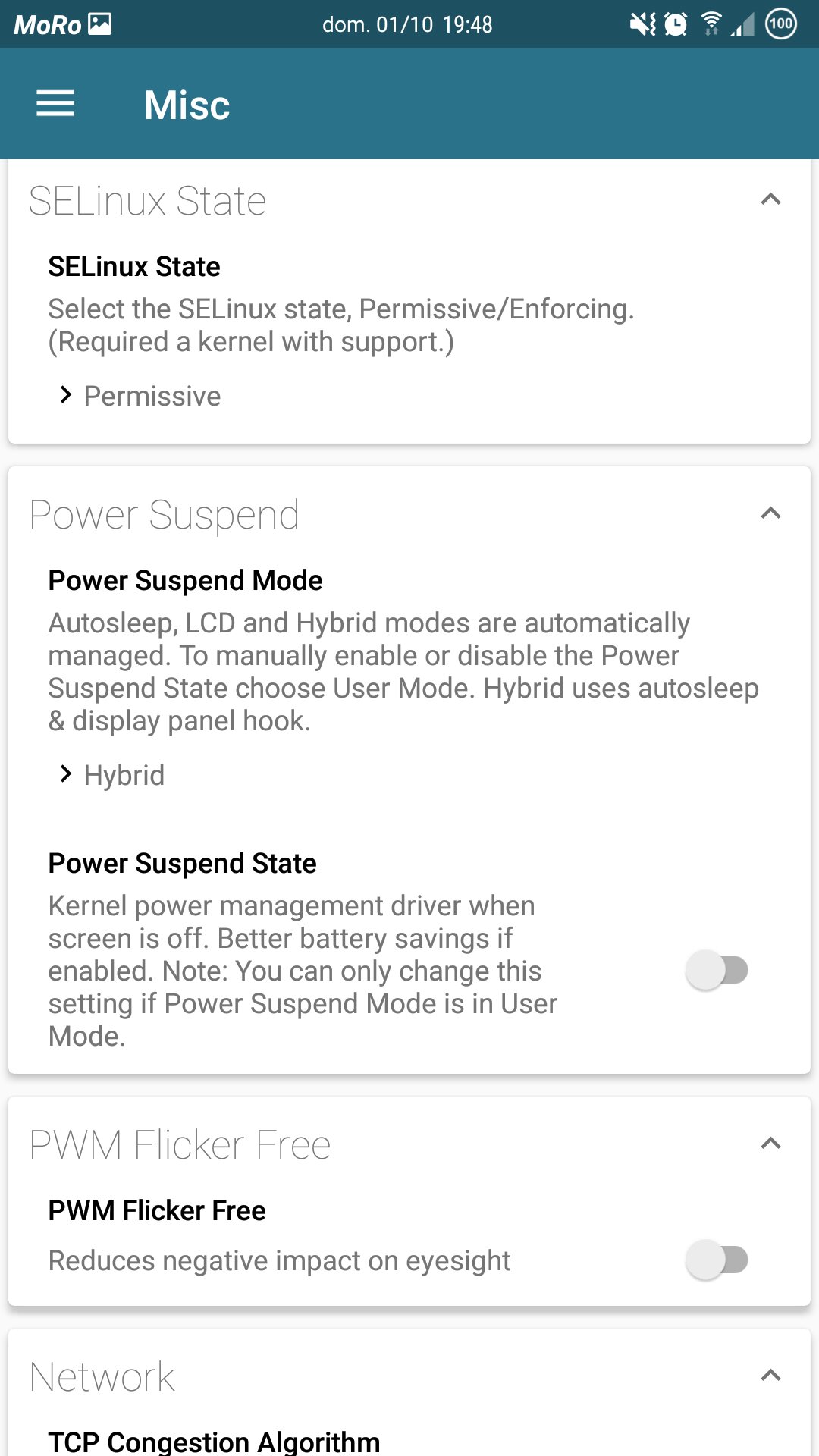Tap the arrow icon beside Permissive
Image resolution: width=819 pixels, height=1456 pixels.
pyautogui.click(x=66, y=395)
